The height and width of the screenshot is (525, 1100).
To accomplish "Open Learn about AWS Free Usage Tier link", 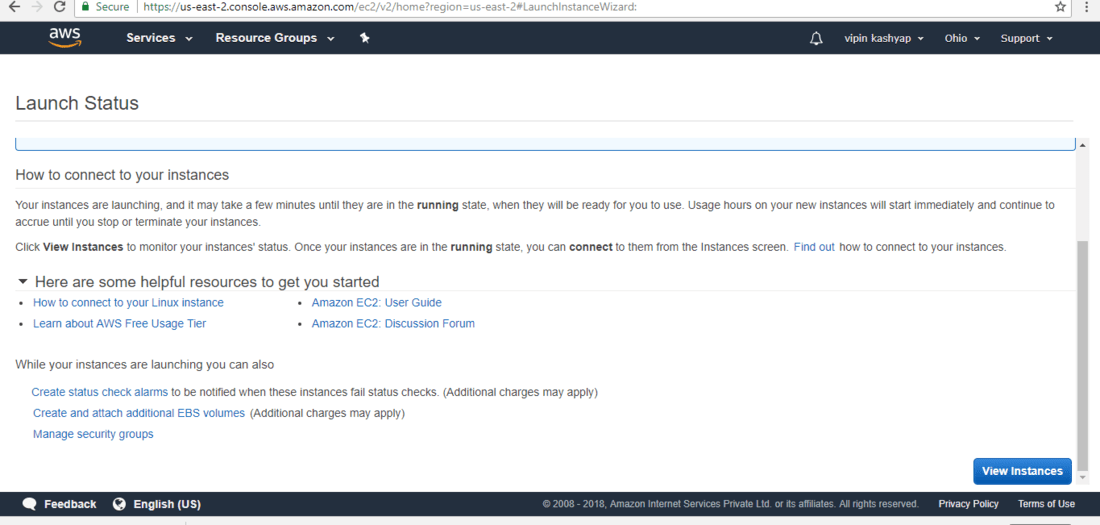I will pyautogui.click(x=119, y=324).
